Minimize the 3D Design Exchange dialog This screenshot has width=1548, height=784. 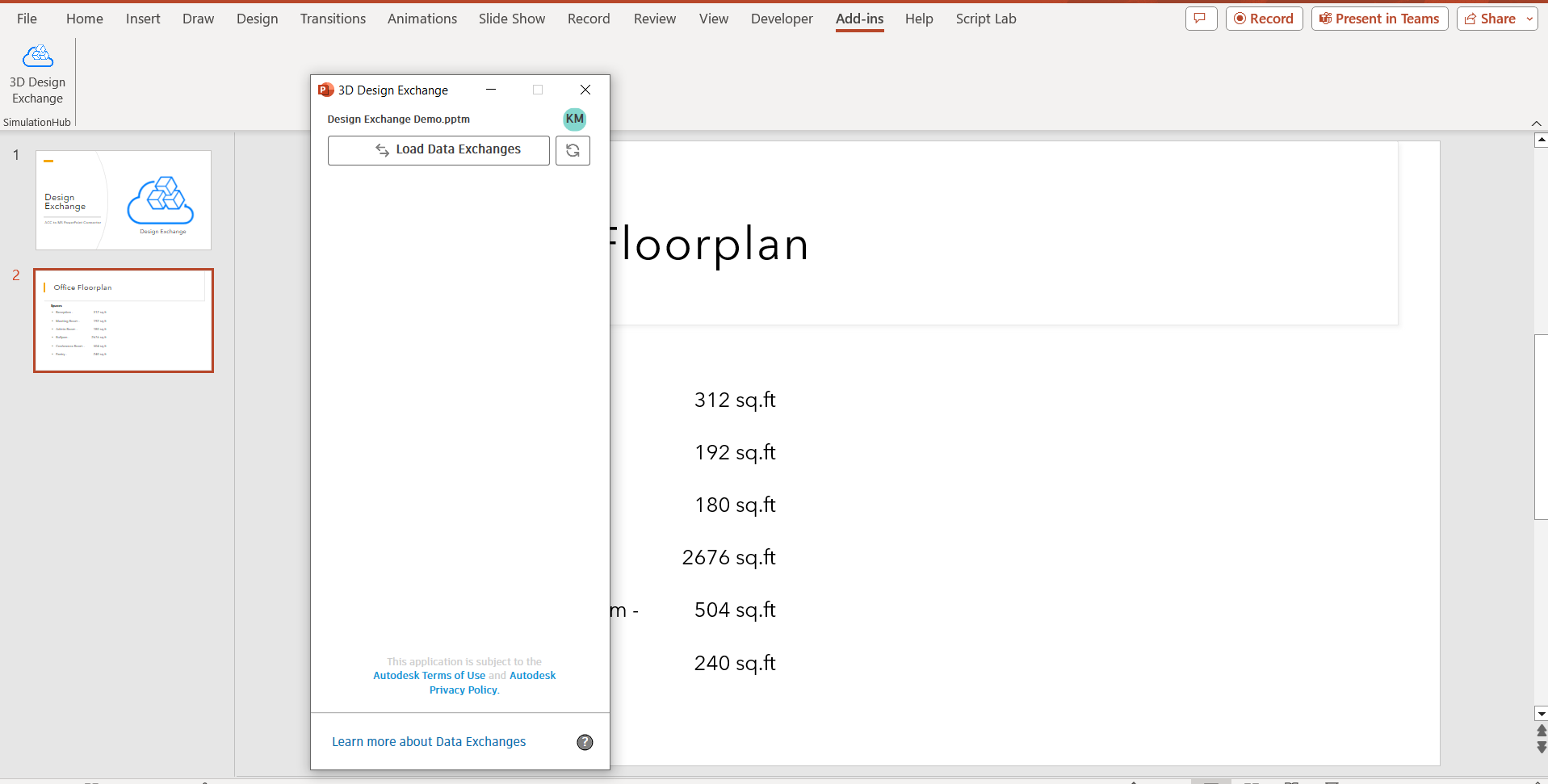[x=491, y=90]
